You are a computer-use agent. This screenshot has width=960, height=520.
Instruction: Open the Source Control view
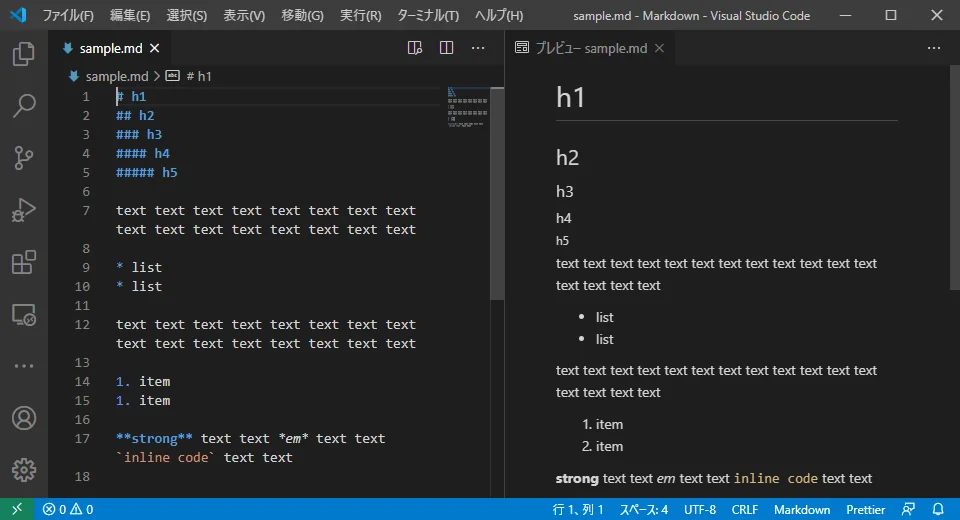coord(23,157)
